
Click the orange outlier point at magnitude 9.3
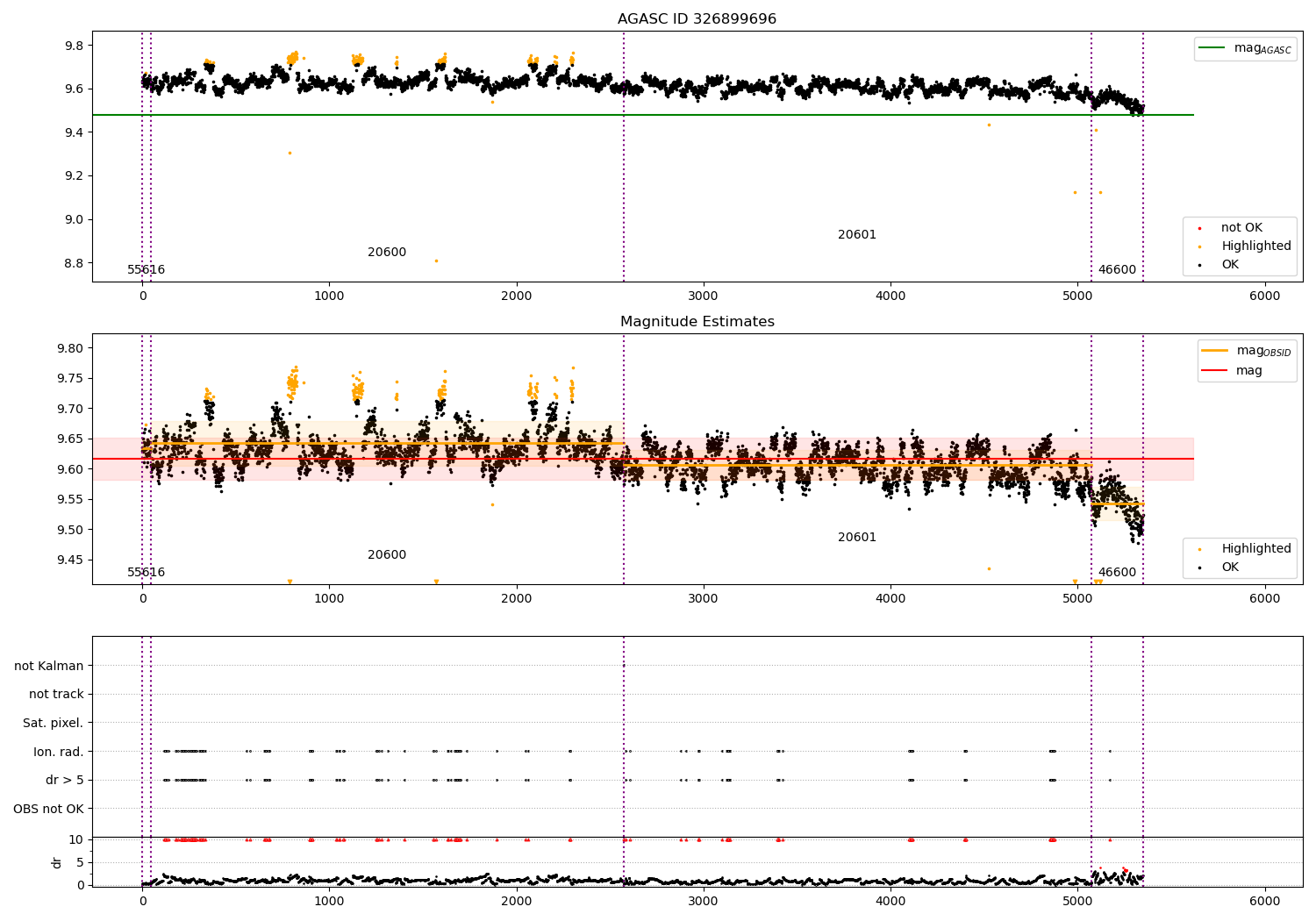[x=290, y=153]
